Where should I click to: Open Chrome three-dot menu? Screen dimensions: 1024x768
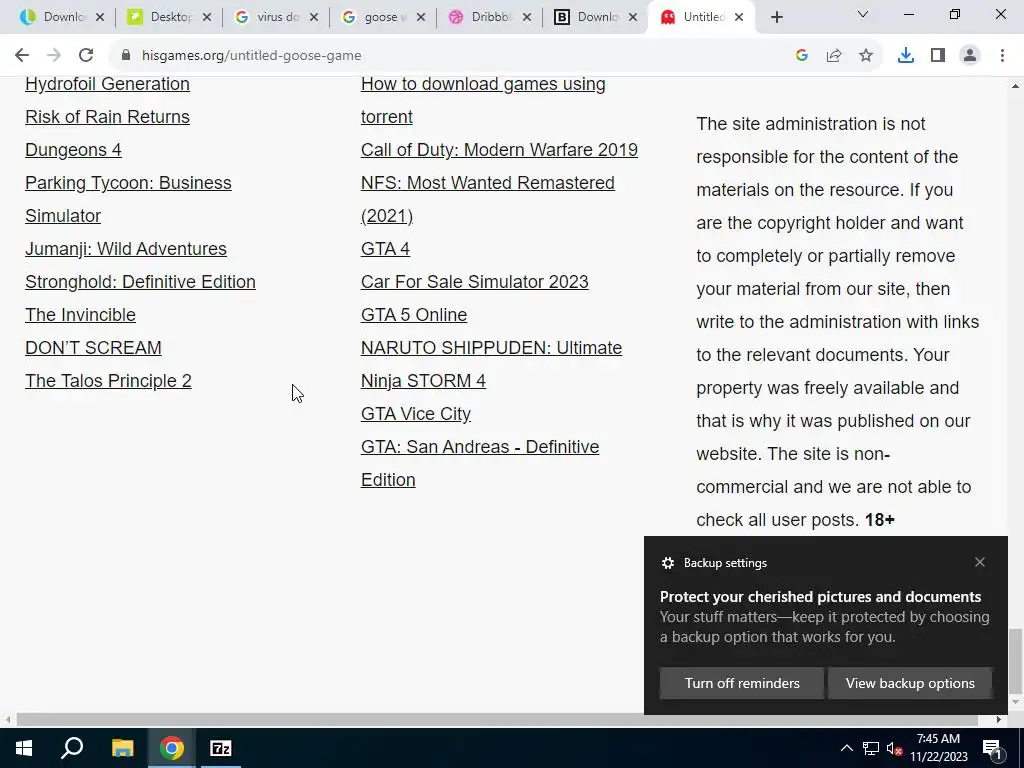1002,56
